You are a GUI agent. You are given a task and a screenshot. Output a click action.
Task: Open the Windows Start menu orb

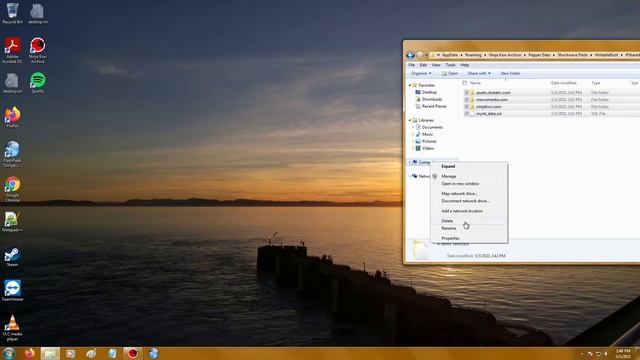click(x=9, y=353)
